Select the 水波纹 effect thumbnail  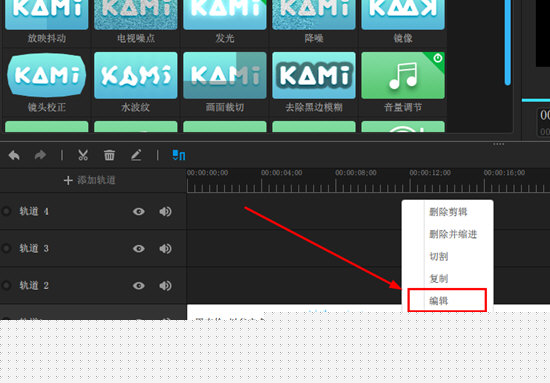click(x=136, y=75)
